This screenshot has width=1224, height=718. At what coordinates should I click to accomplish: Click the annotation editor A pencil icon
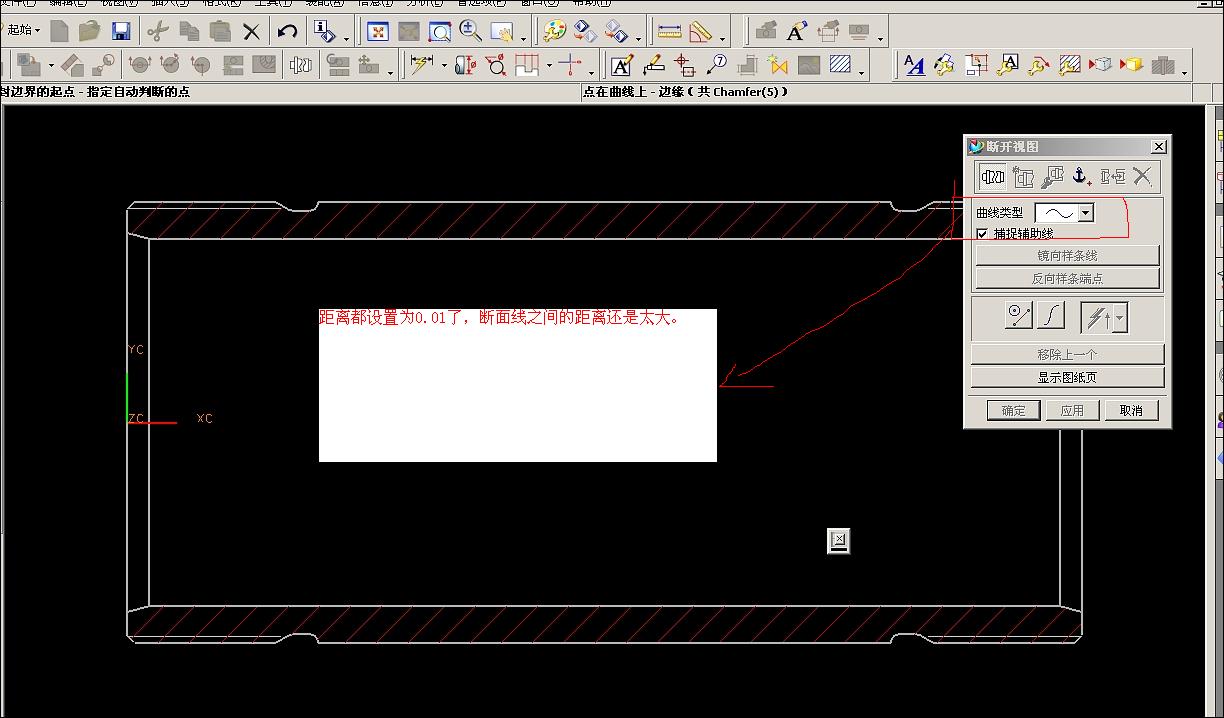[x=622, y=65]
